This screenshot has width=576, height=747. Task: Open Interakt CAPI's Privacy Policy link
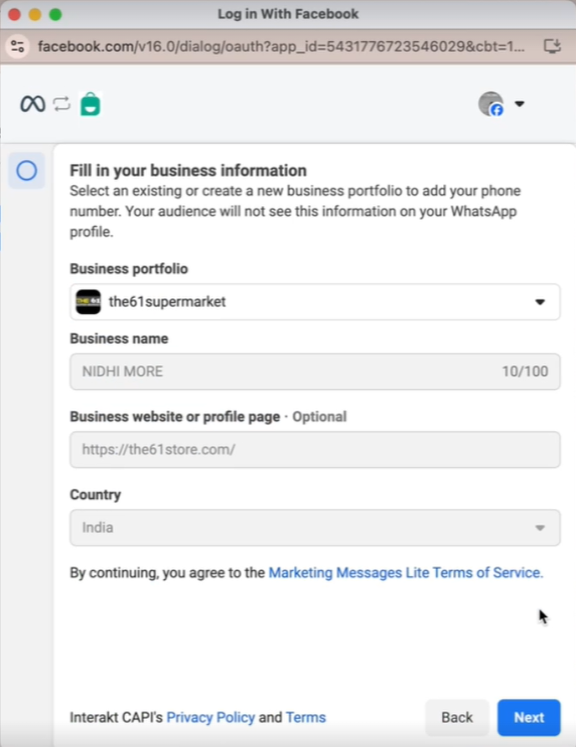click(x=211, y=717)
